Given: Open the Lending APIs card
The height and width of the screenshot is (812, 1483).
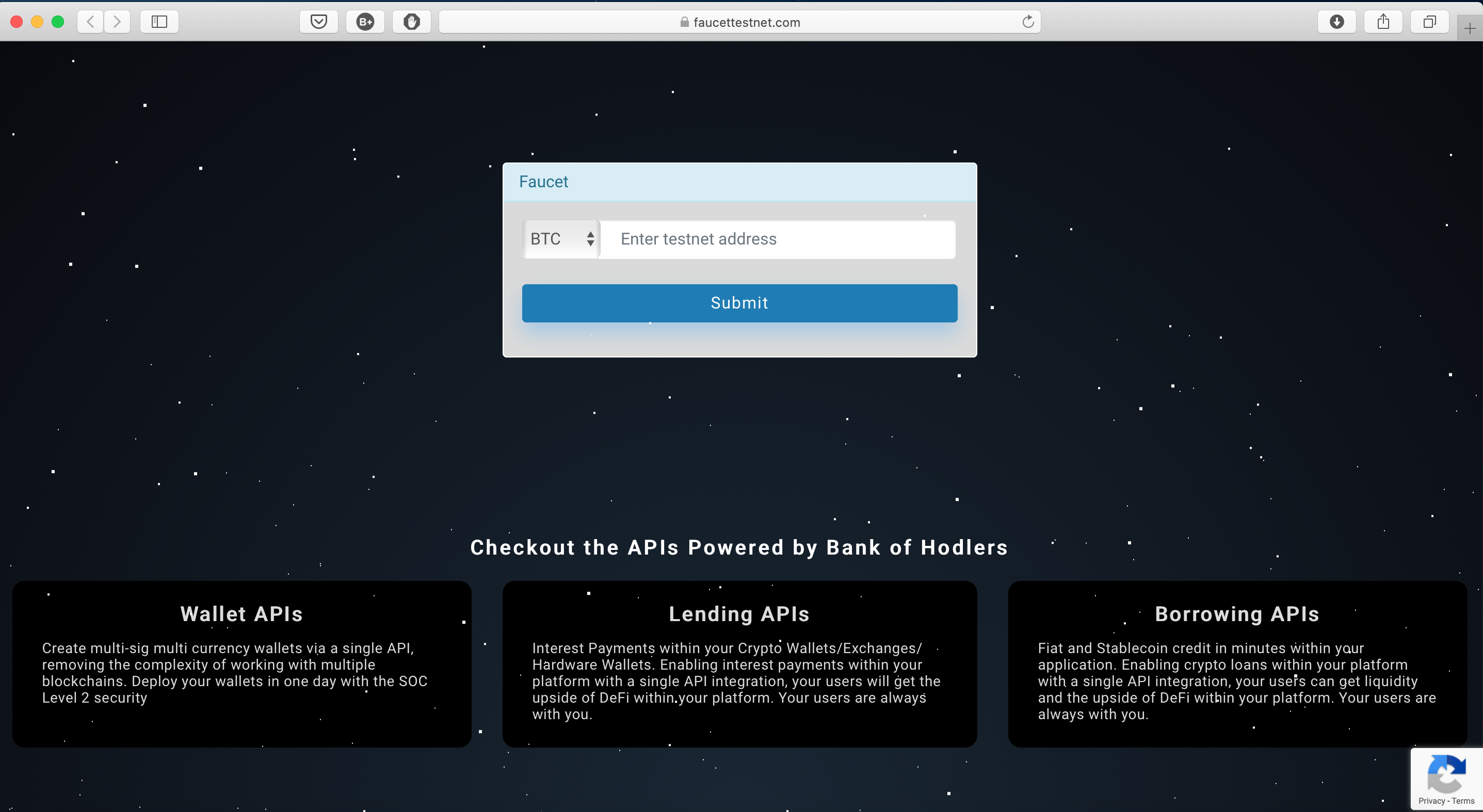Looking at the screenshot, I should [x=739, y=663].
